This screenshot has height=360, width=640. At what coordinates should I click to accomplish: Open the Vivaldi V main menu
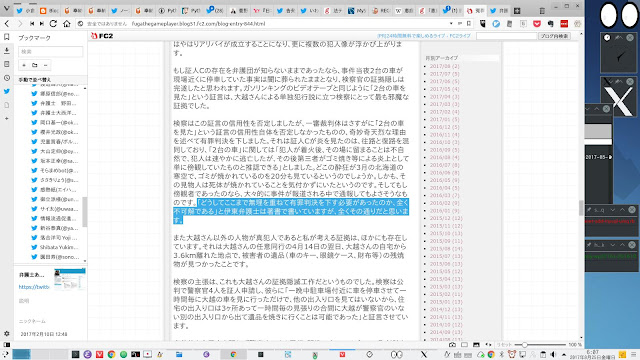tap(6, 8)
